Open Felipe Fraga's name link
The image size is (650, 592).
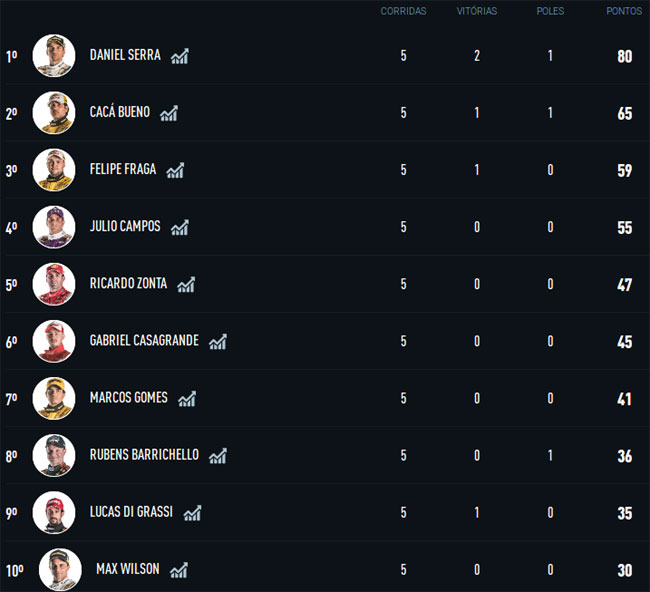coord(123,169)
